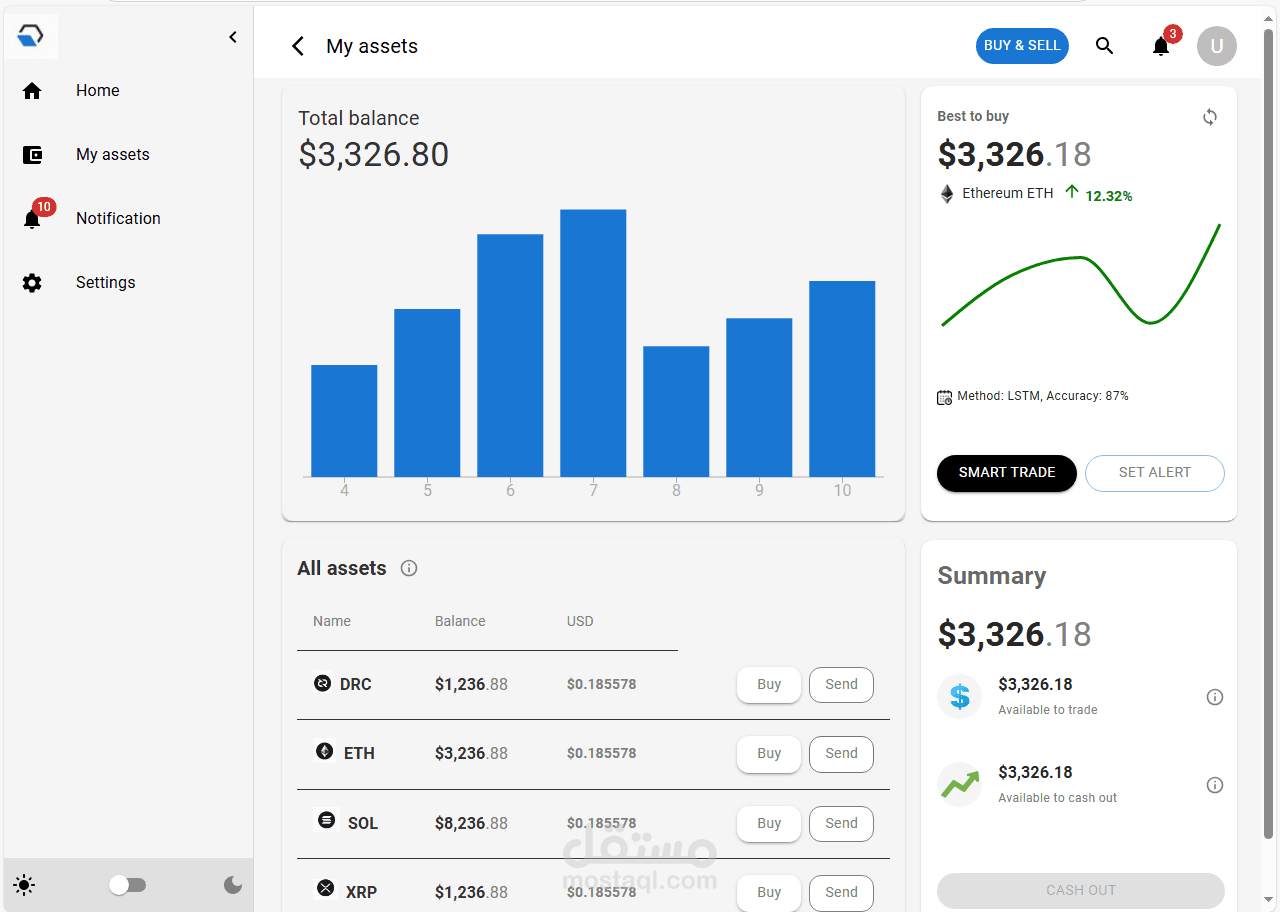1280x912 pixels.
Task: Click the Balance column header
Action: [x=460, y=621]
